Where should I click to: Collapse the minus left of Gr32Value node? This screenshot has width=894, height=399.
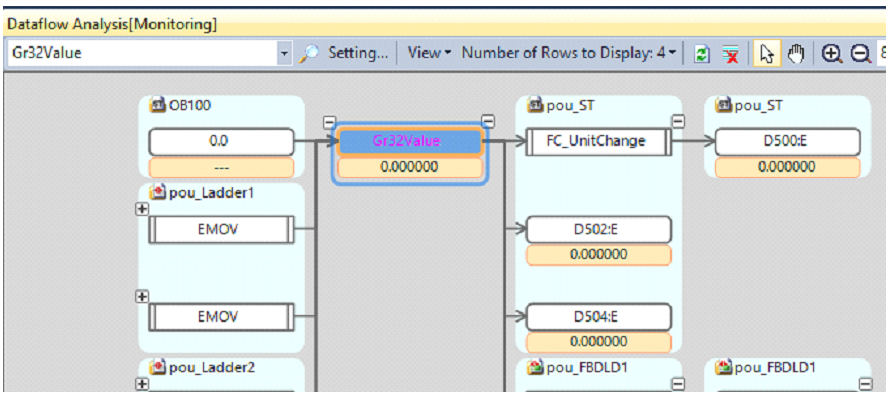tap(329, 122)
